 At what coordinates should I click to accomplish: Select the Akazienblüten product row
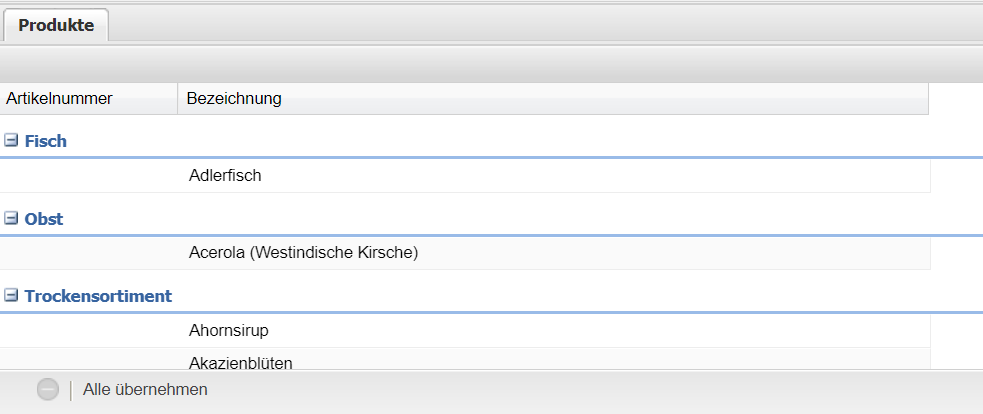[240, 362]
